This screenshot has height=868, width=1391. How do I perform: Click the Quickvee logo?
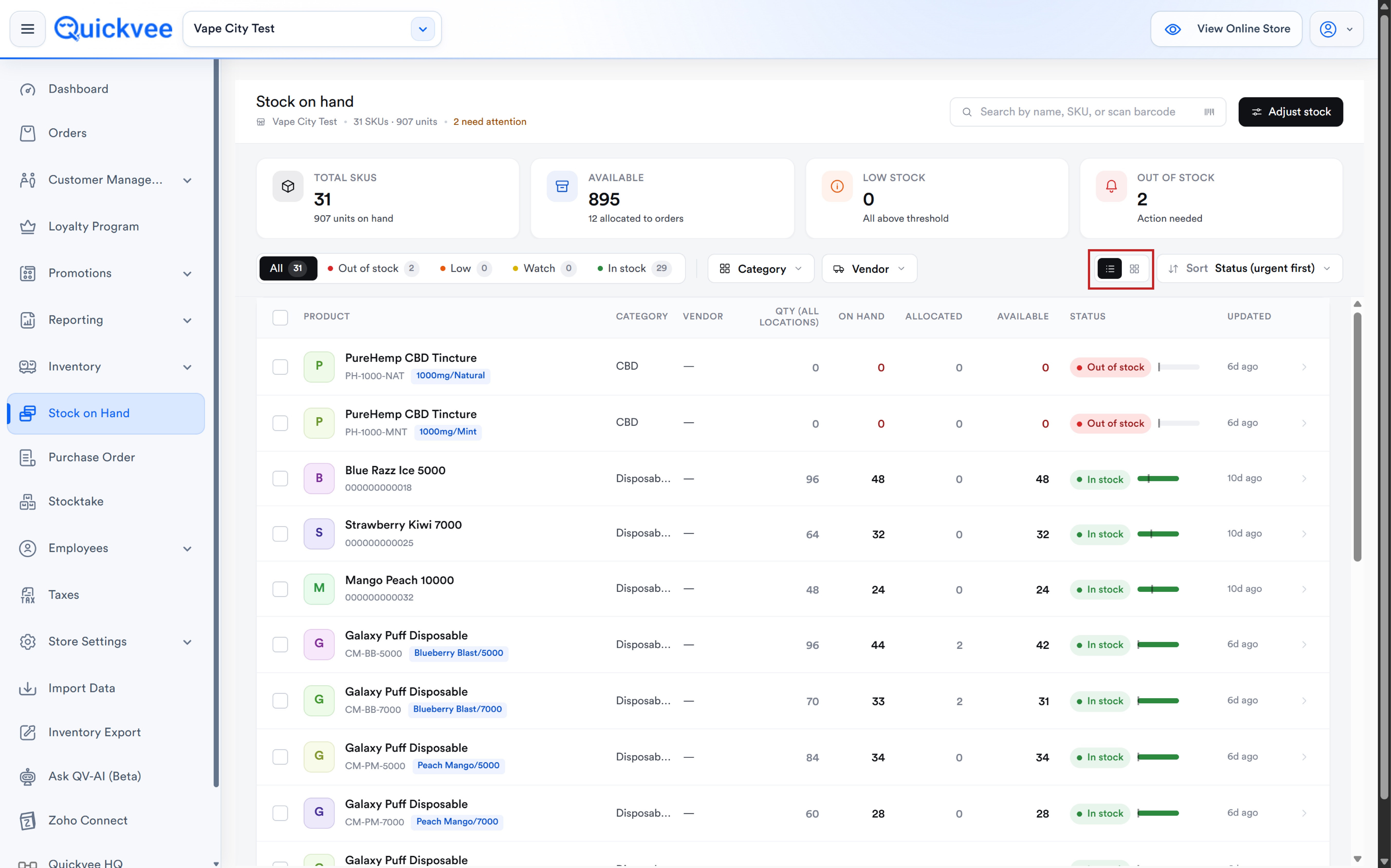113,29
